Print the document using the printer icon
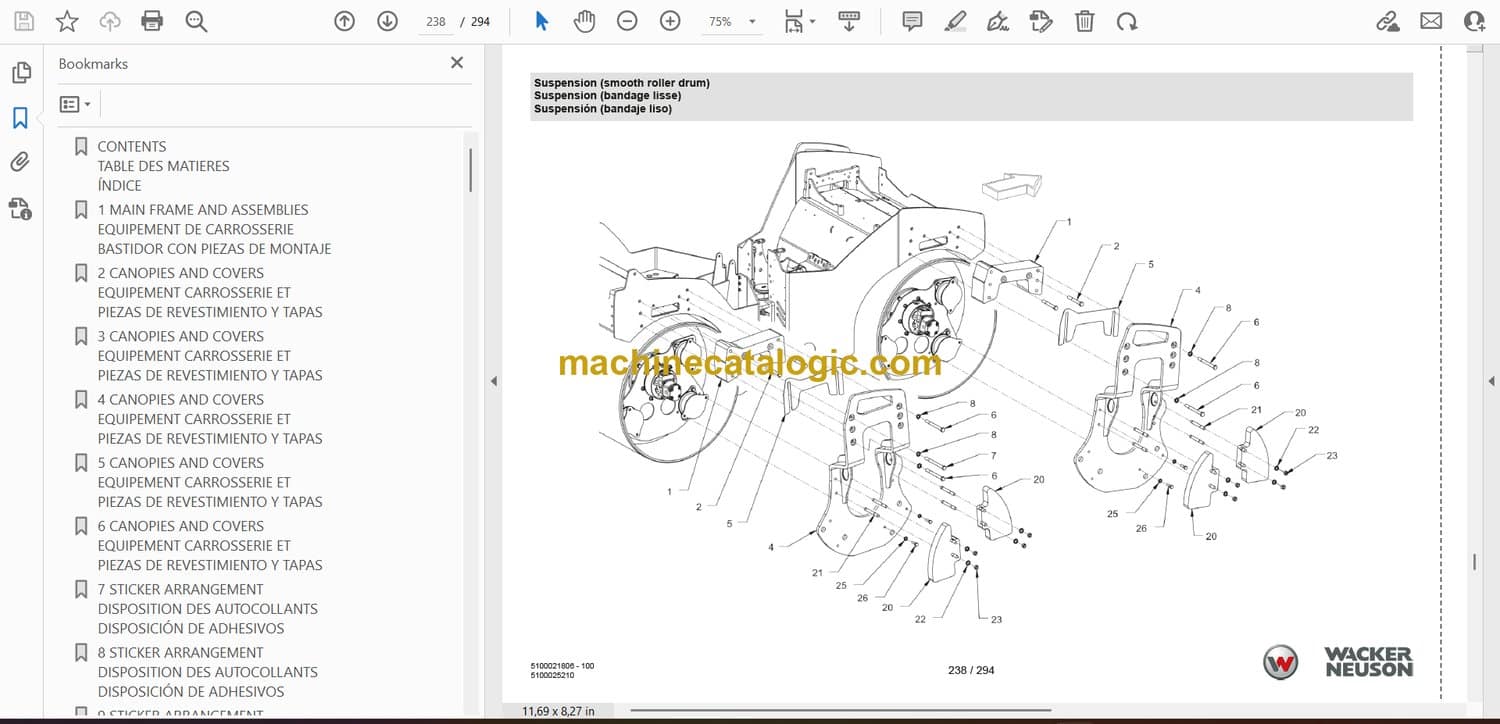The image size is (1500, 724). [152, 21]
